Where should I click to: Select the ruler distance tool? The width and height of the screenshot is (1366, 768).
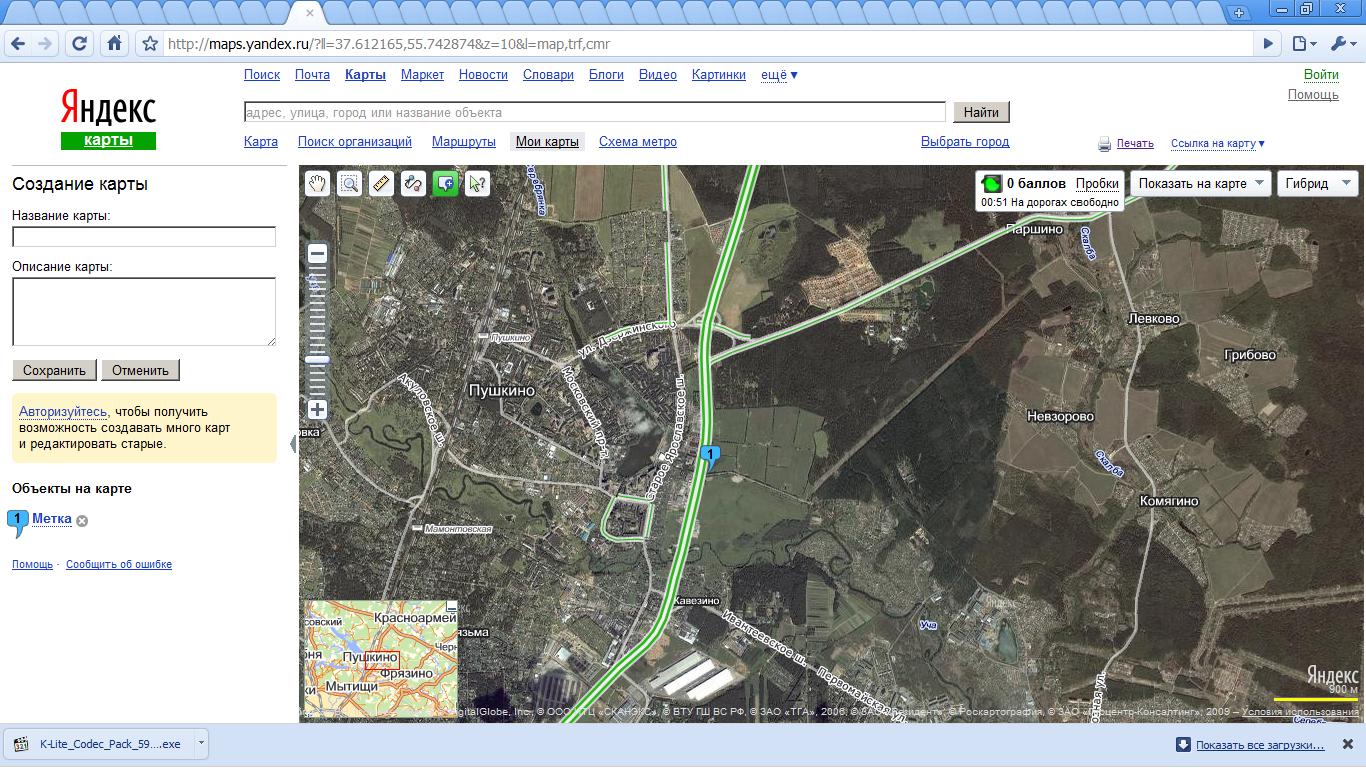[381, 183]
